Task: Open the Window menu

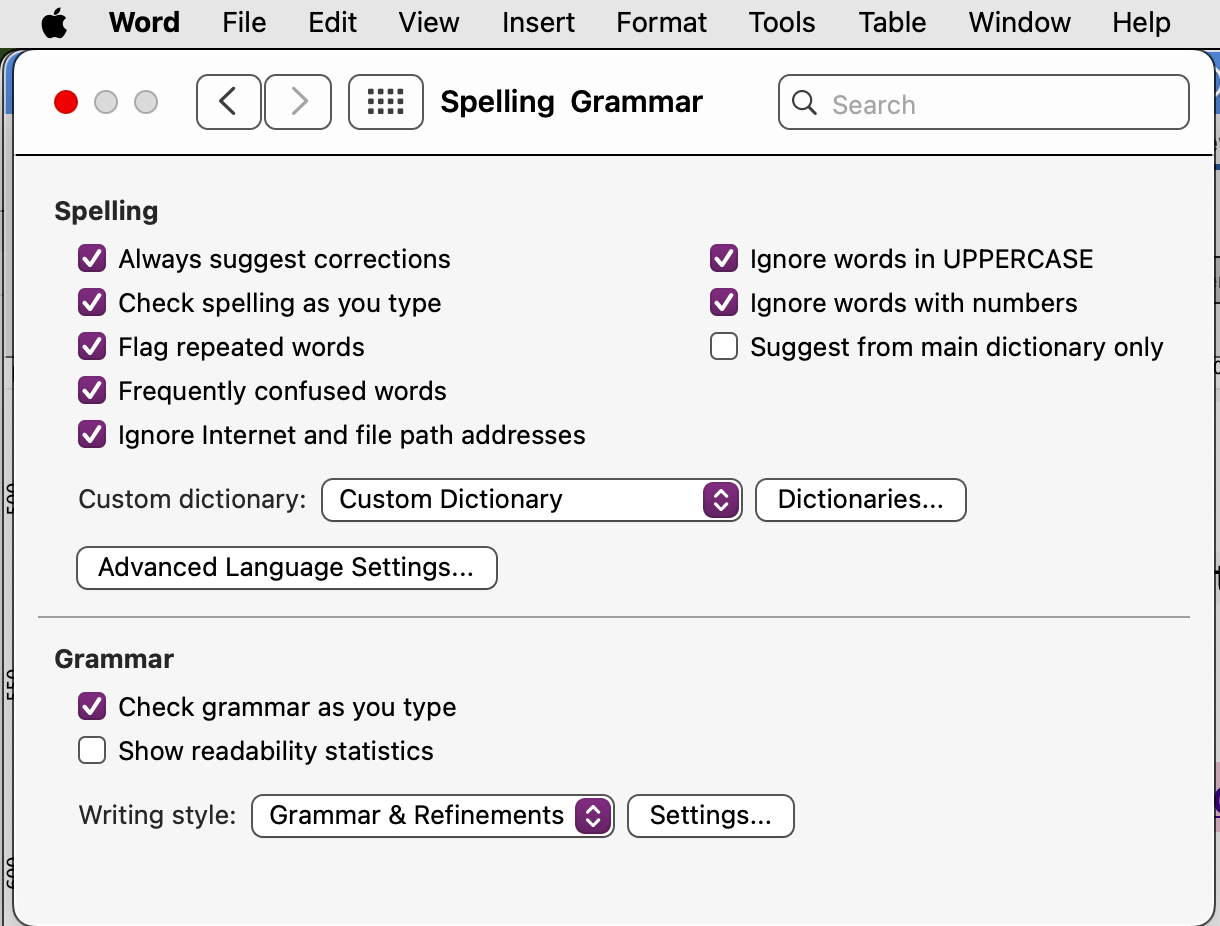Action: click(x=1020, y=22)
